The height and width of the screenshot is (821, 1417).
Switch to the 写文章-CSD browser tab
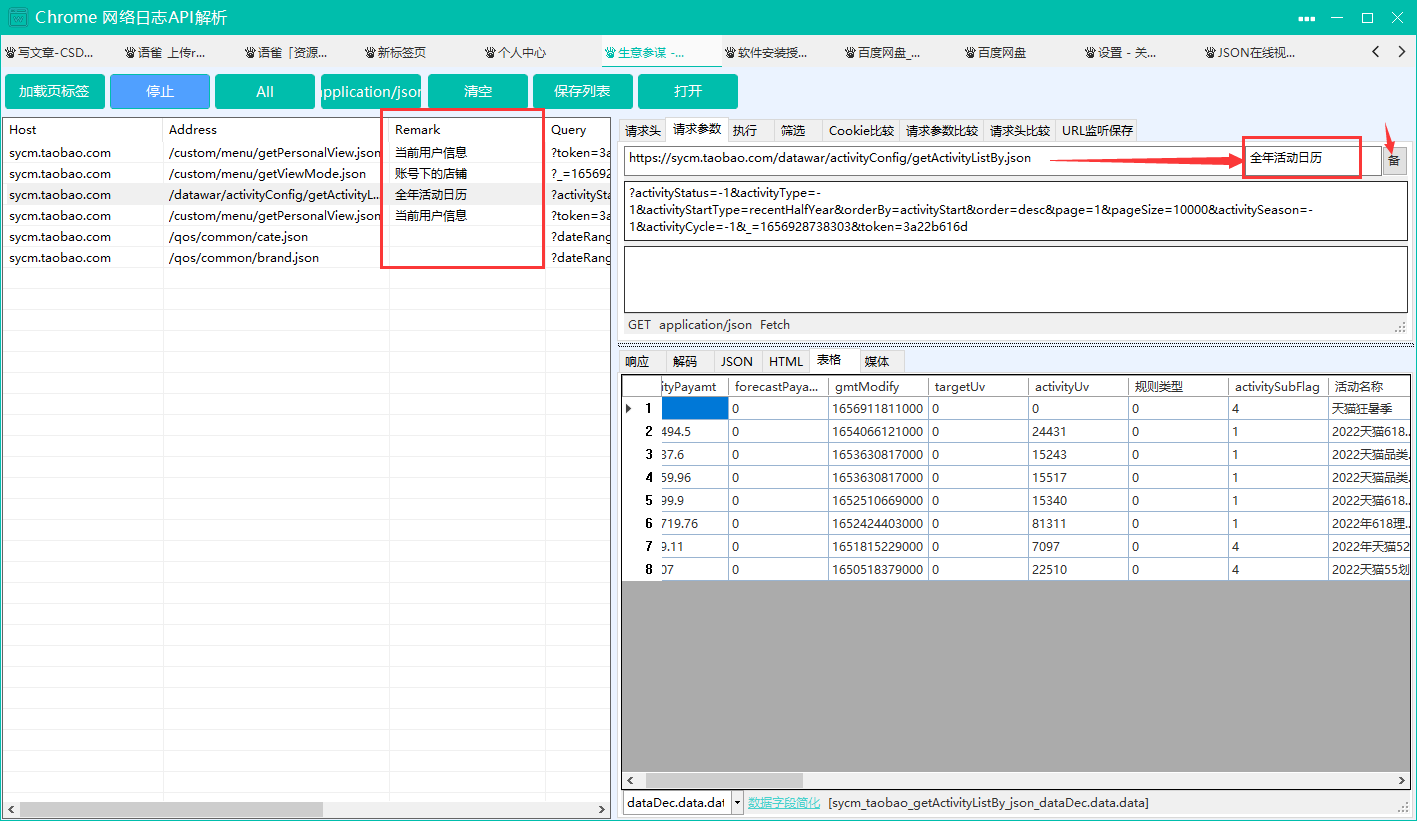50,53
